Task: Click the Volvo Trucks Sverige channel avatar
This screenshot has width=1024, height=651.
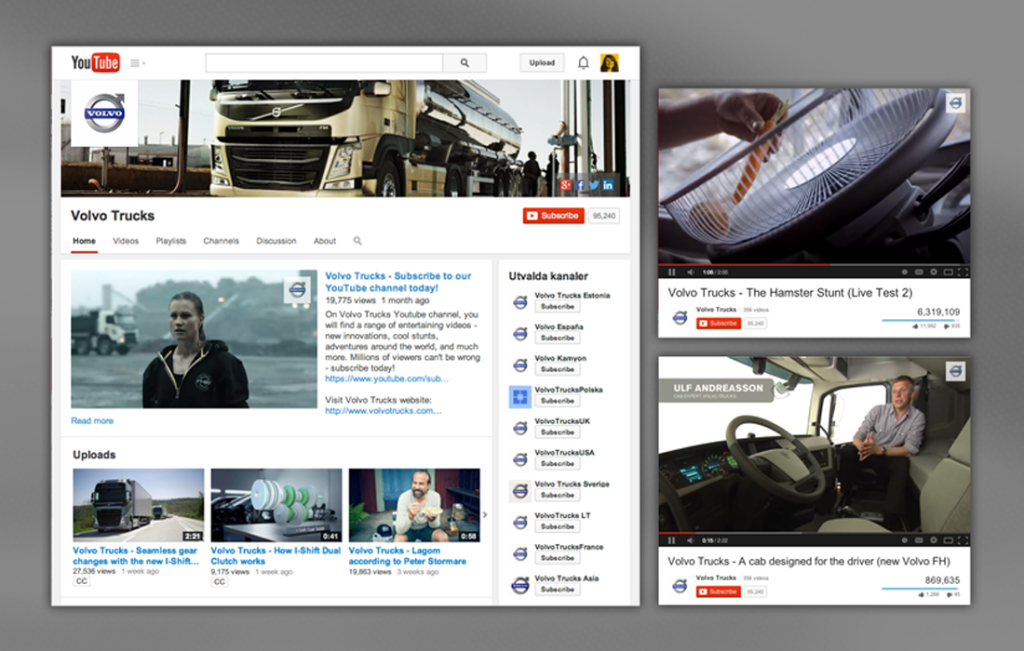Action: coord(520,490)
